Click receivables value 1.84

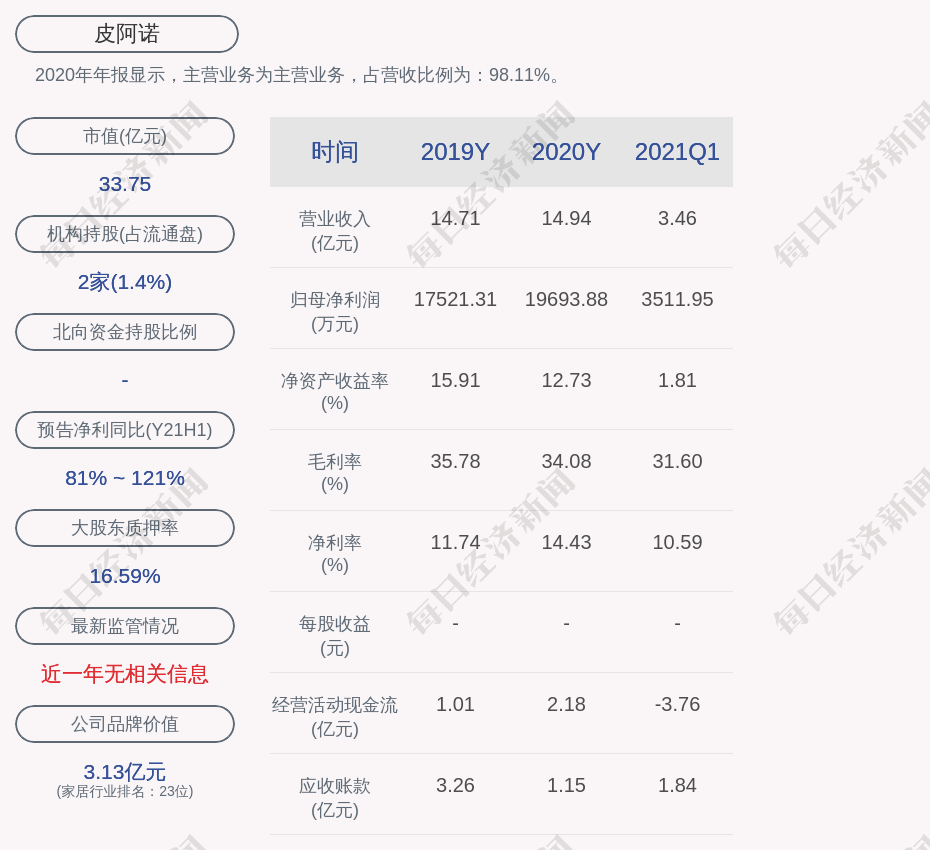pyautogui.click(x=677, y=785)
